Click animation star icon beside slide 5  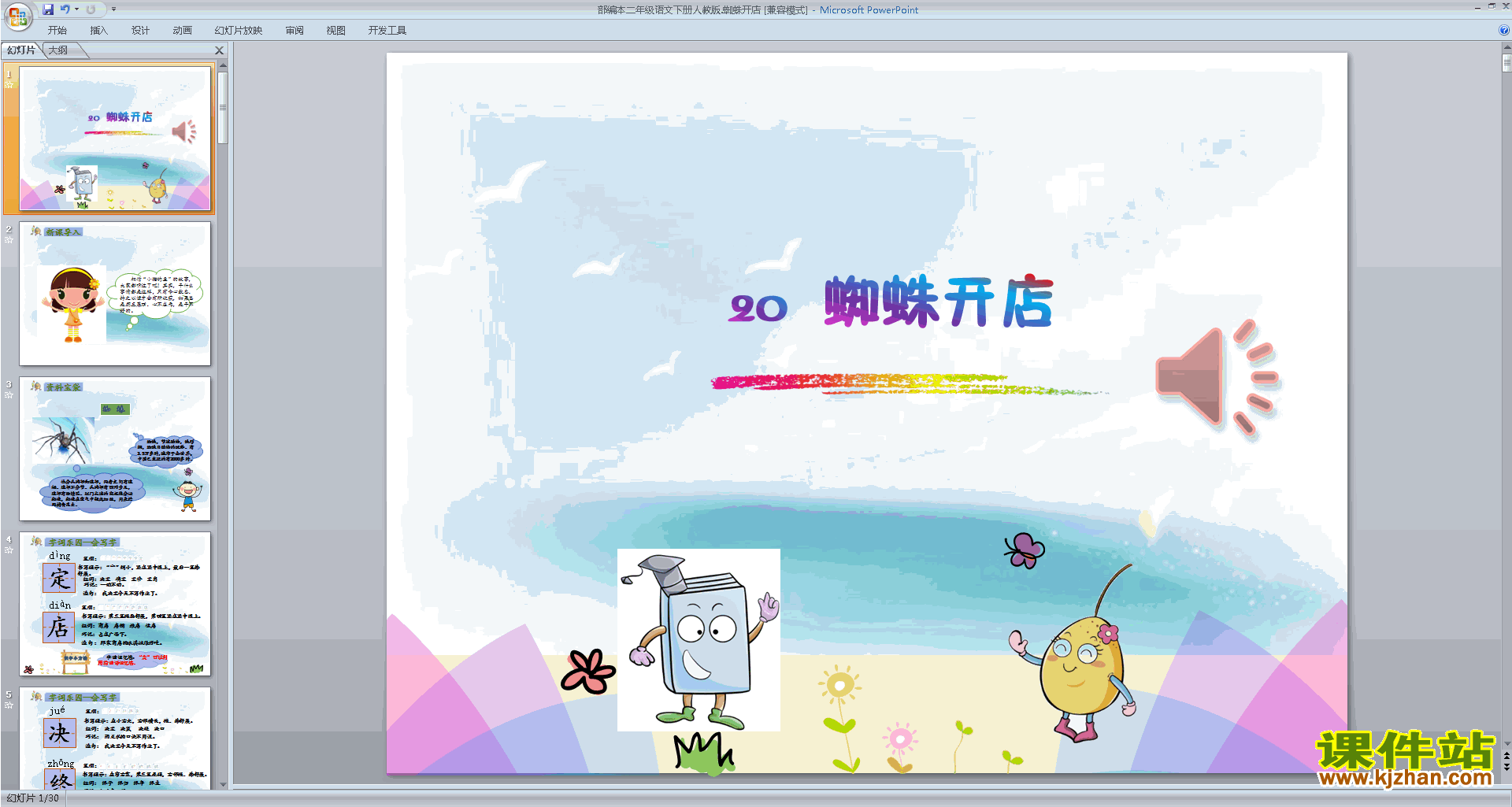click(9, 705)
